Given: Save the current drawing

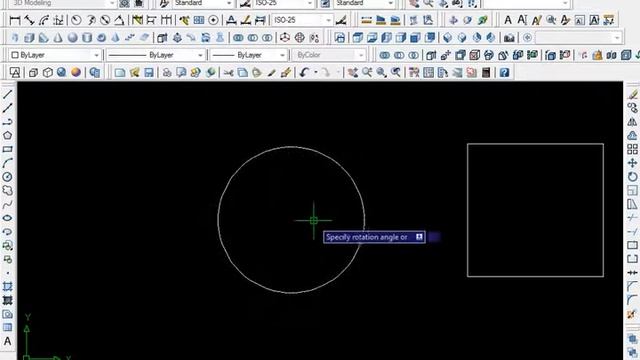Looking at the screenshot, I should [149, 72].
